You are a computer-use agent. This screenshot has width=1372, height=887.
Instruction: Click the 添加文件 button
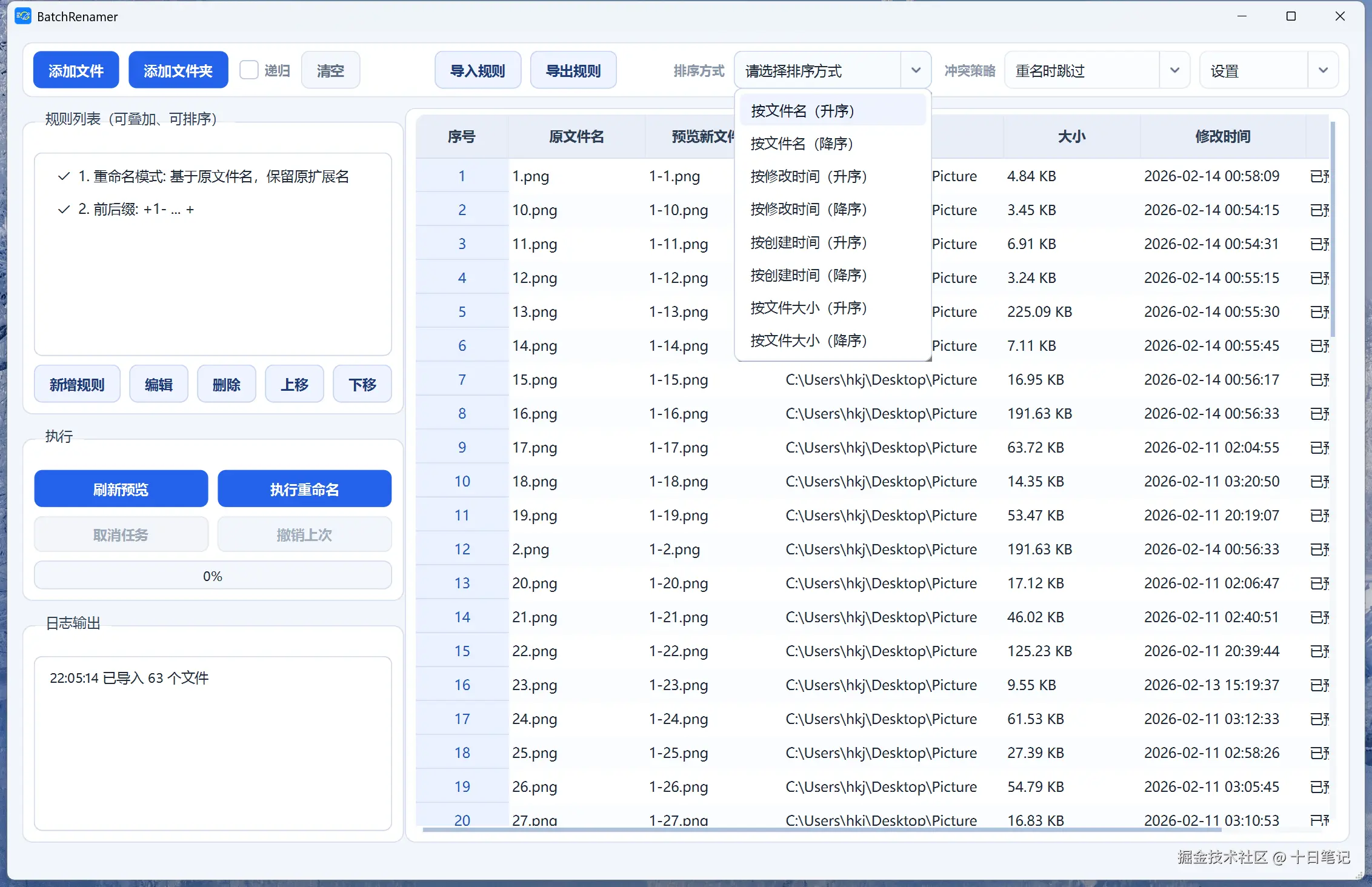tap(76, 70)
